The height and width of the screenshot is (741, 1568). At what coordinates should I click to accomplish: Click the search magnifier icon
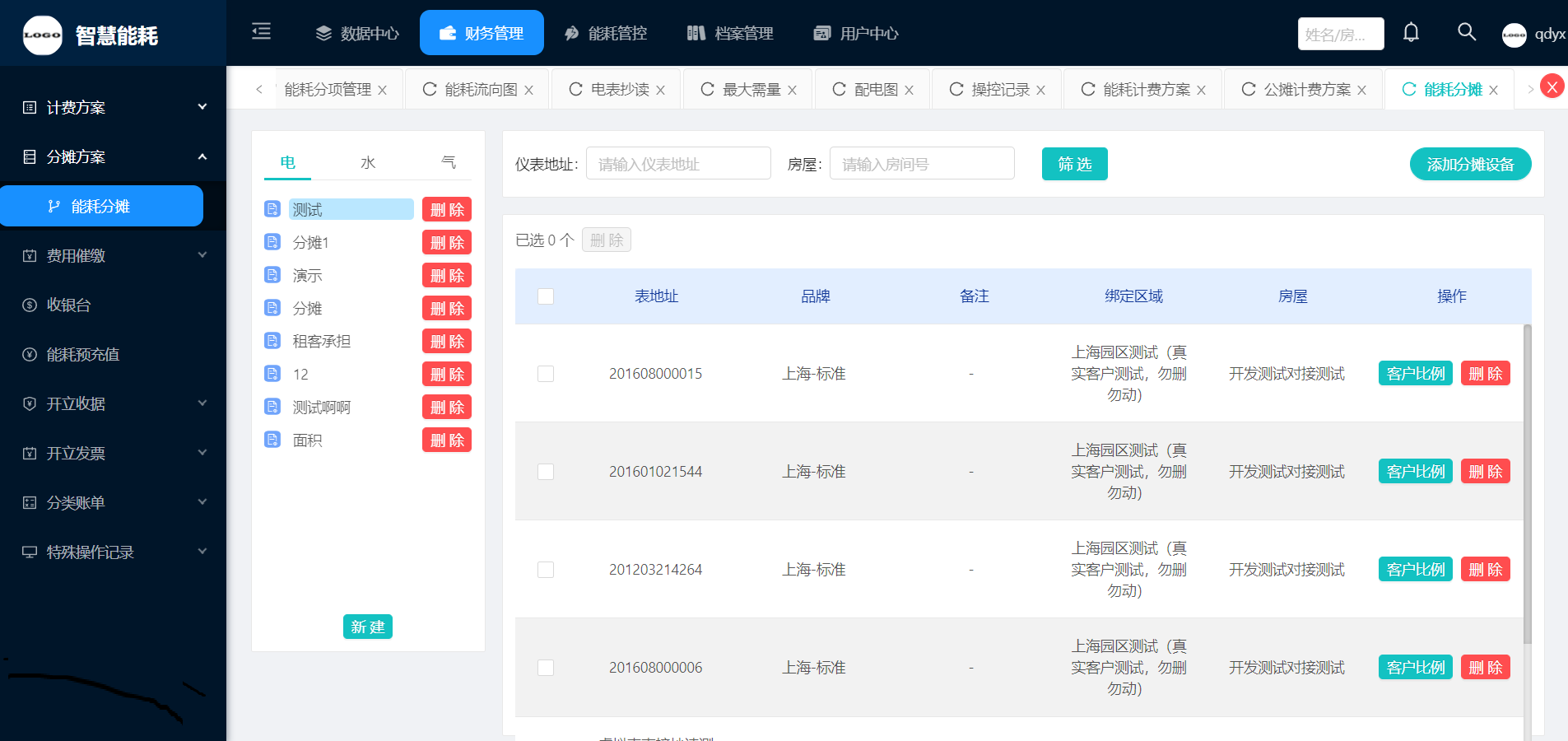(1466, 32)
